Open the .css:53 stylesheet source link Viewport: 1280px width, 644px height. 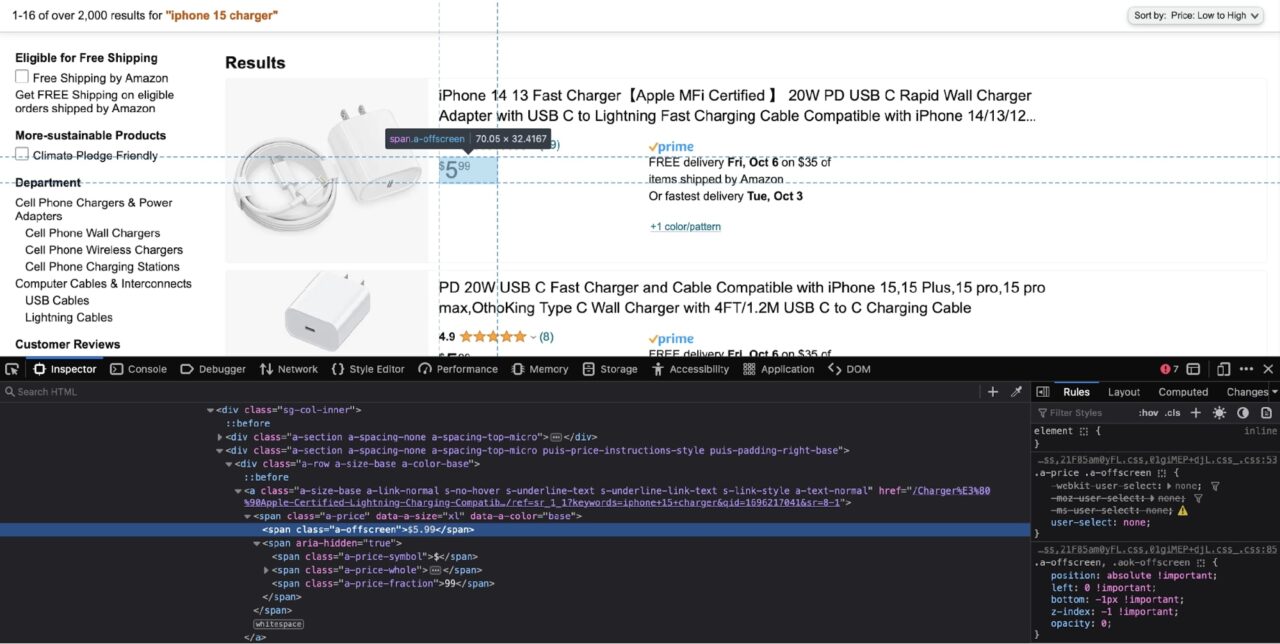[1156, 459]
